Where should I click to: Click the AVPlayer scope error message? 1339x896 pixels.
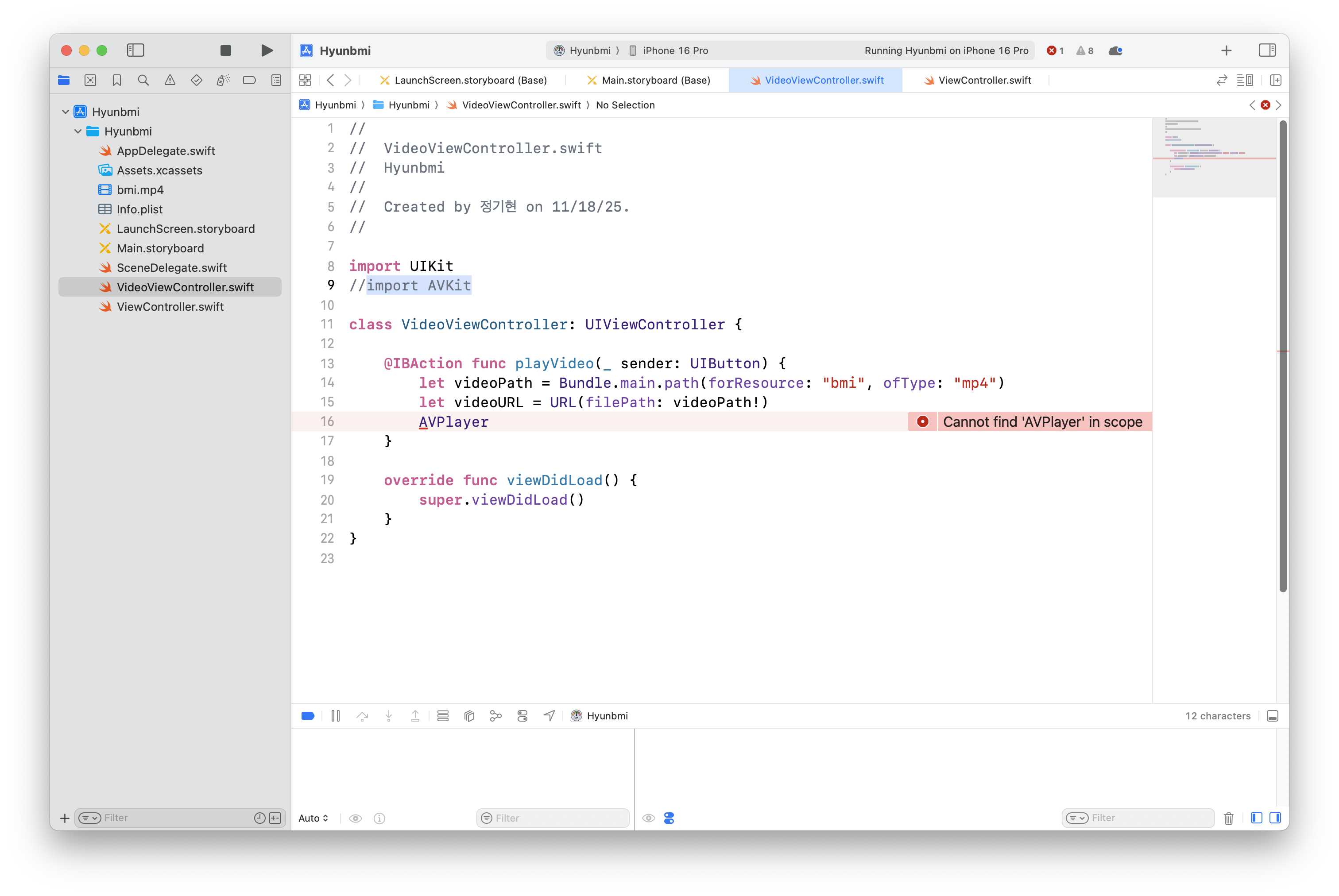click(1042, 422)
